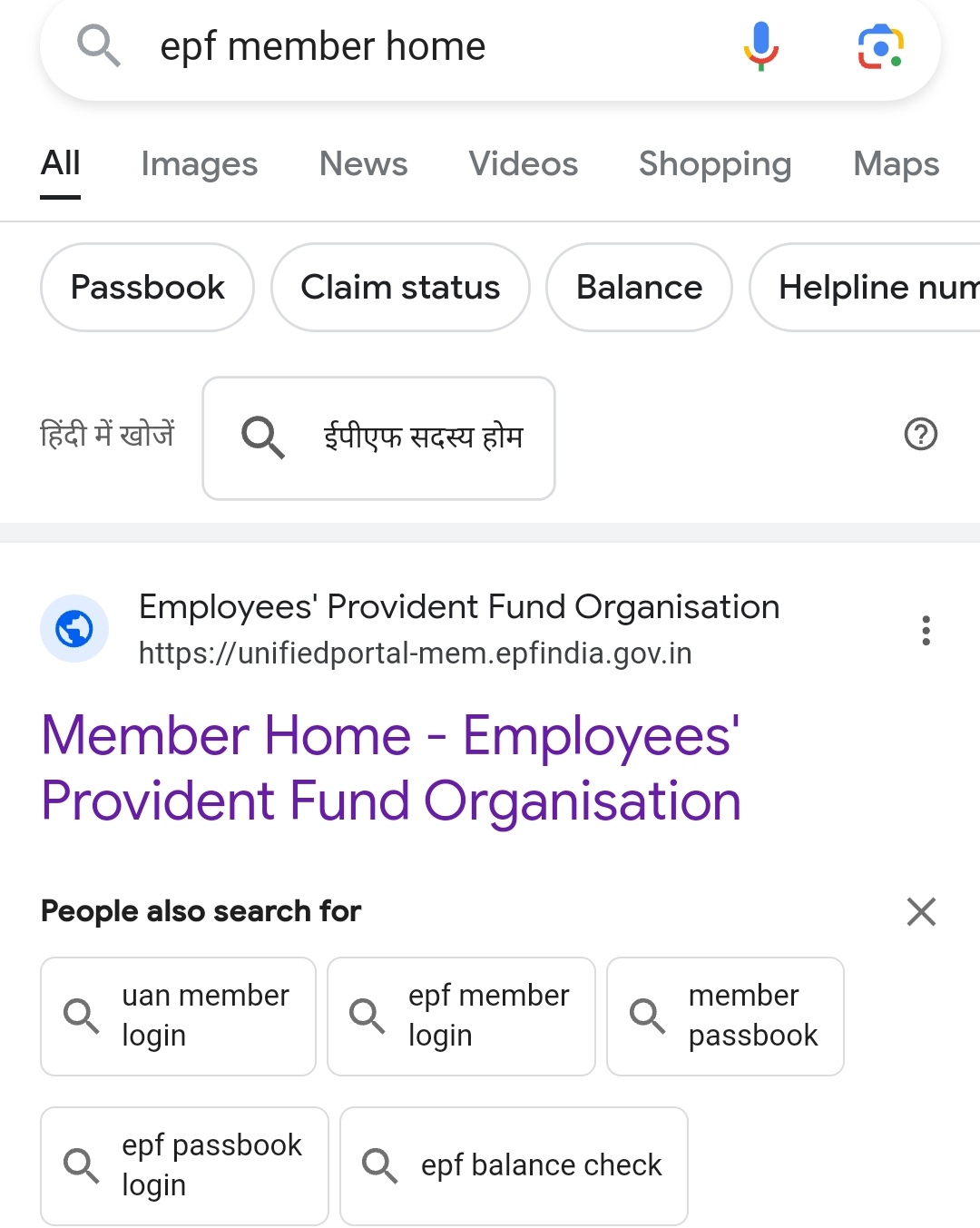Image resolution: width=980 pixels, height=1228 pixels.
Task: Go to the Shopping tab
Action: click(715, 164)
